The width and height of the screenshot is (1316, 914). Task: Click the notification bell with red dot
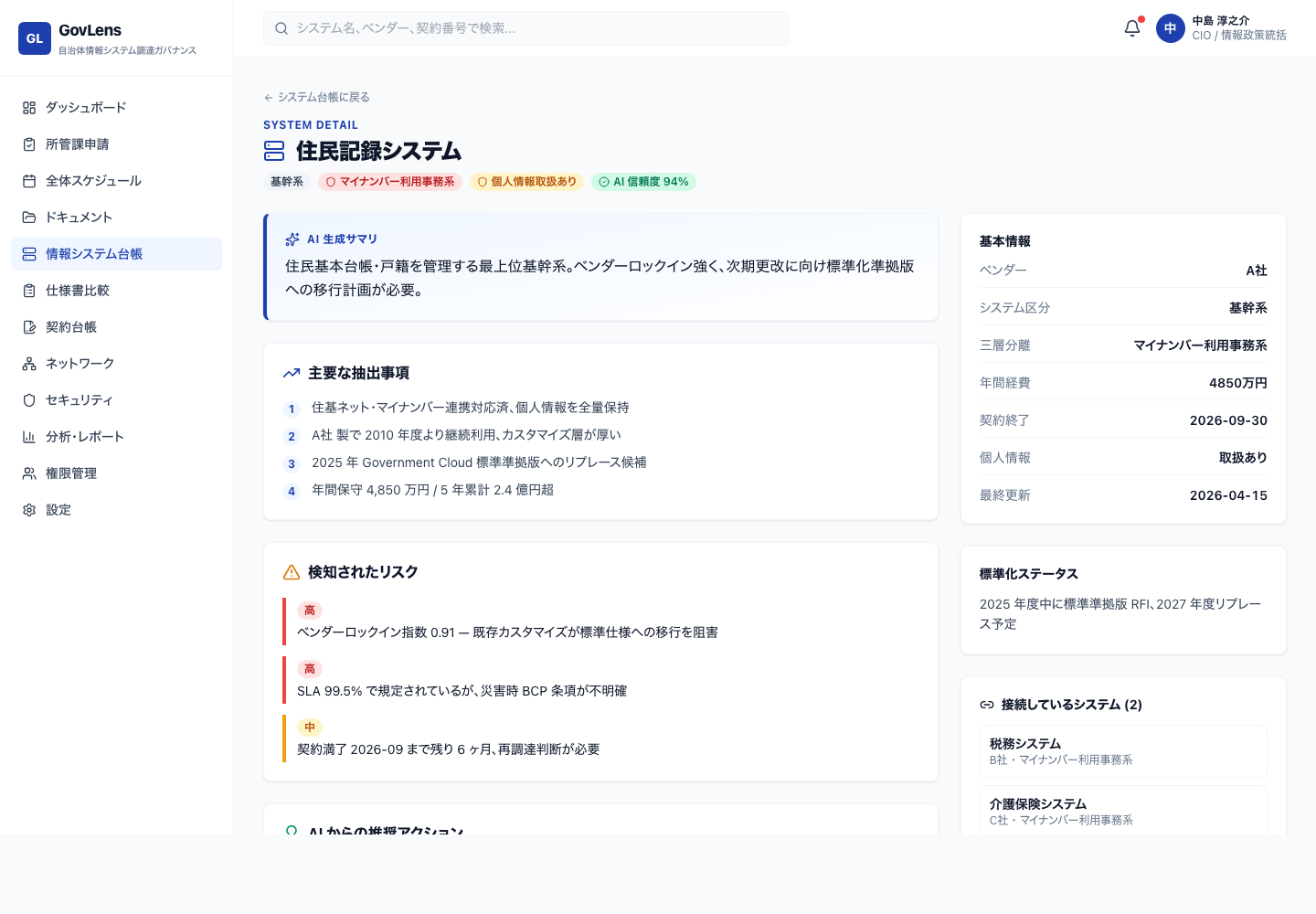1131,28
